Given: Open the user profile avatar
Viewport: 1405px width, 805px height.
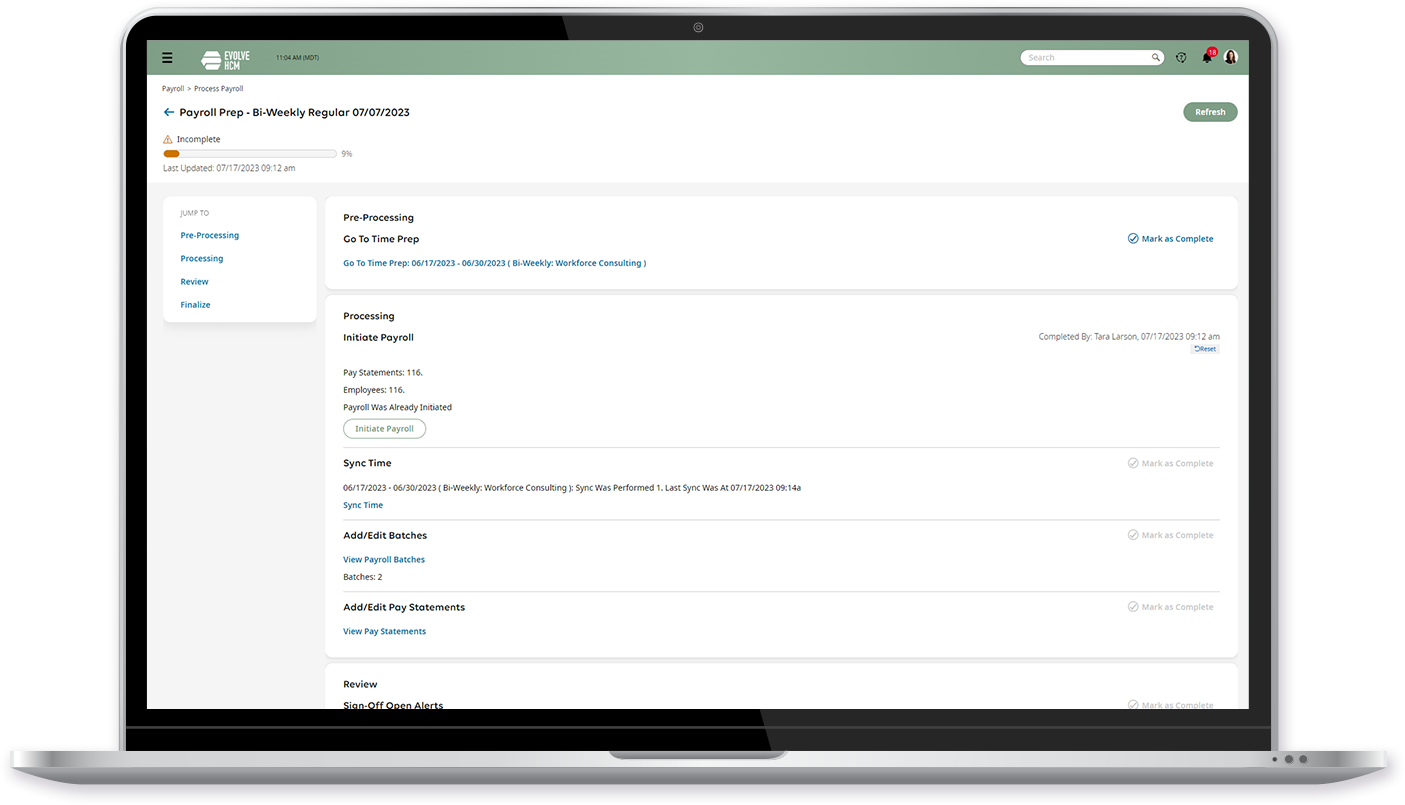Looking at the screenshot, I should 1230,57.
